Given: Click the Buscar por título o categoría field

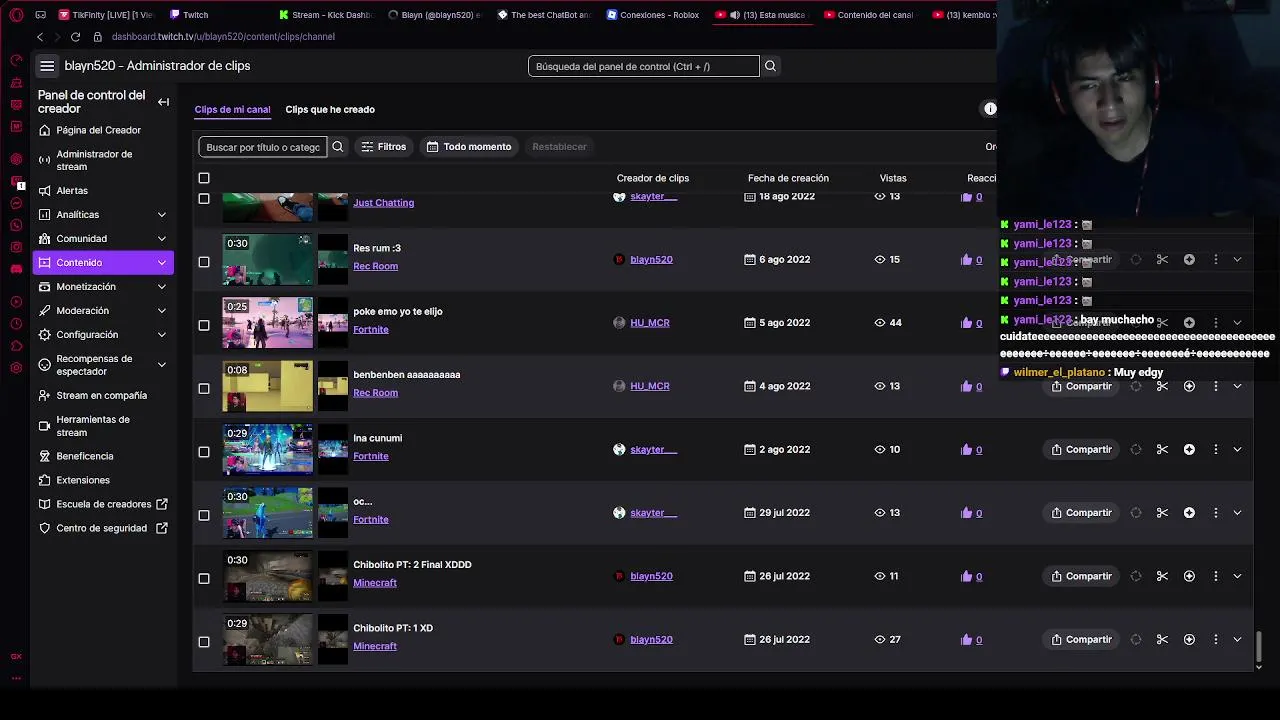Looking at the screenshot, I should point(263,147).
